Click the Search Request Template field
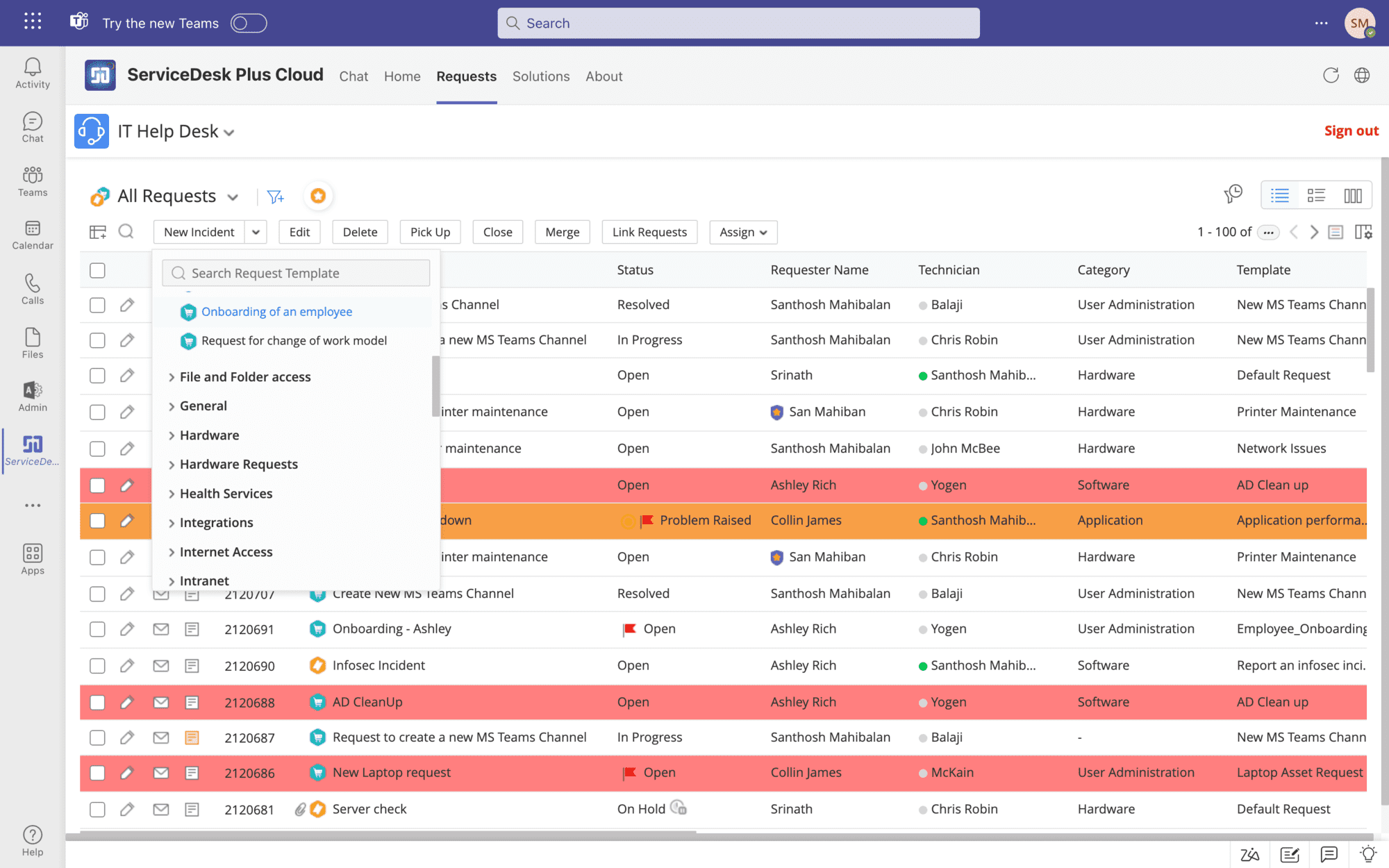1389x868 pixels. pyautogui.click(x=297, y=273)
